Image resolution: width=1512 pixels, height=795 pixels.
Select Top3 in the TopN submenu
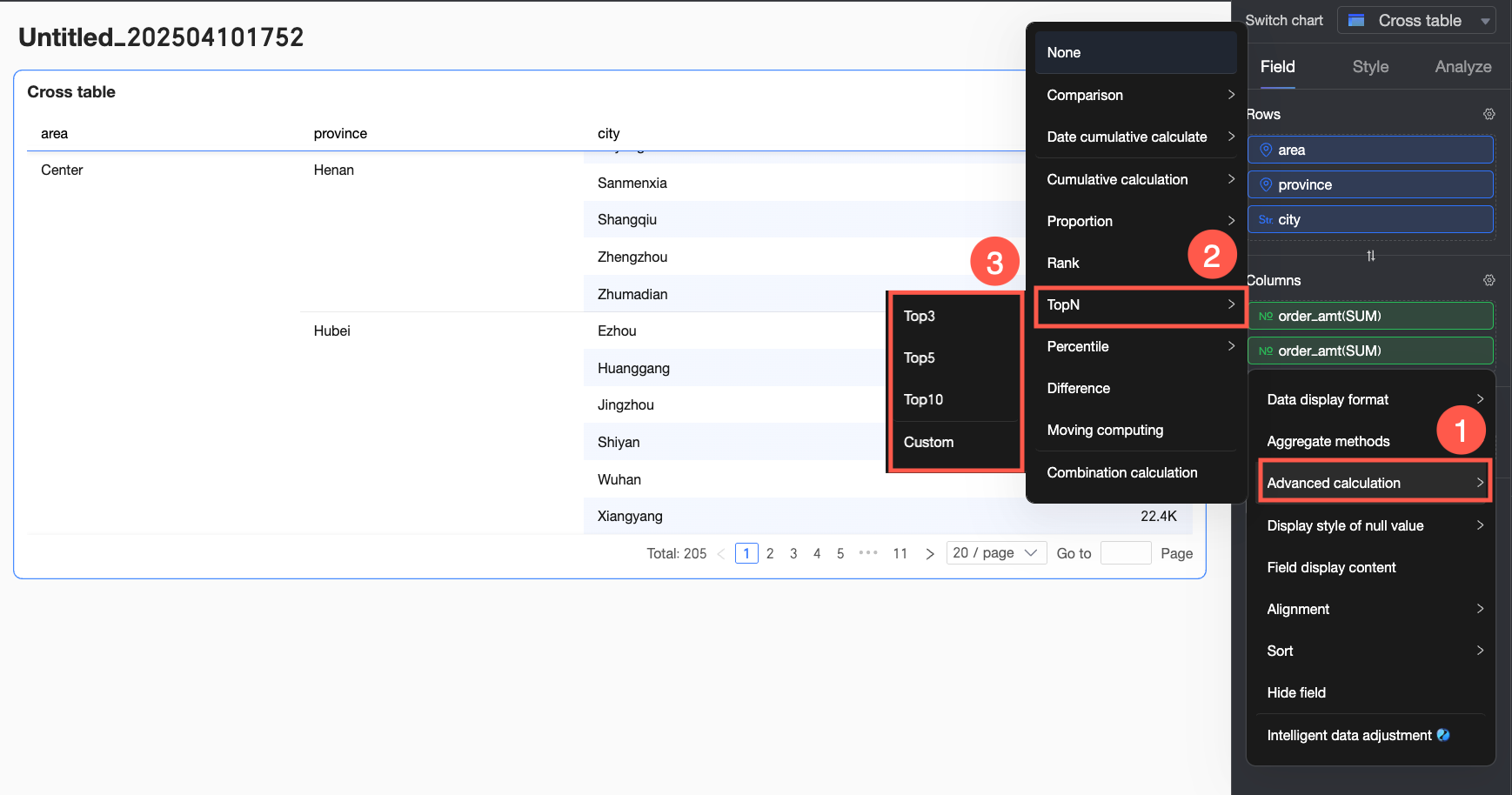pyautogui.click(x=956, y=316)
